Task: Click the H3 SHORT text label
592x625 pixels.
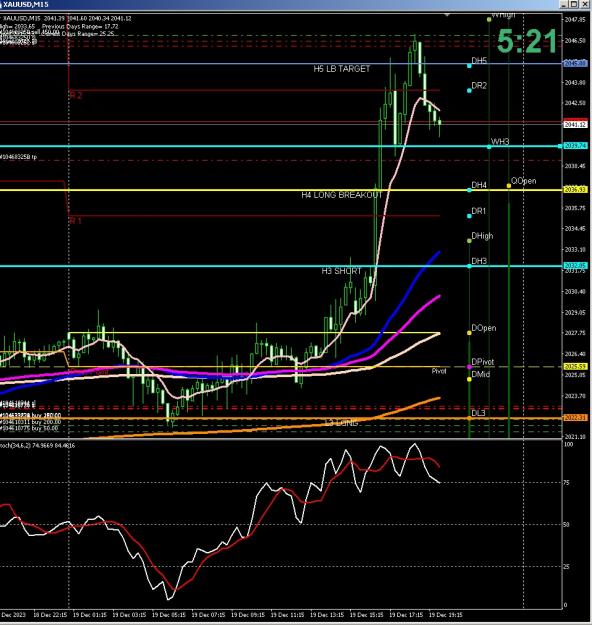Action: [x=341, y=271]
